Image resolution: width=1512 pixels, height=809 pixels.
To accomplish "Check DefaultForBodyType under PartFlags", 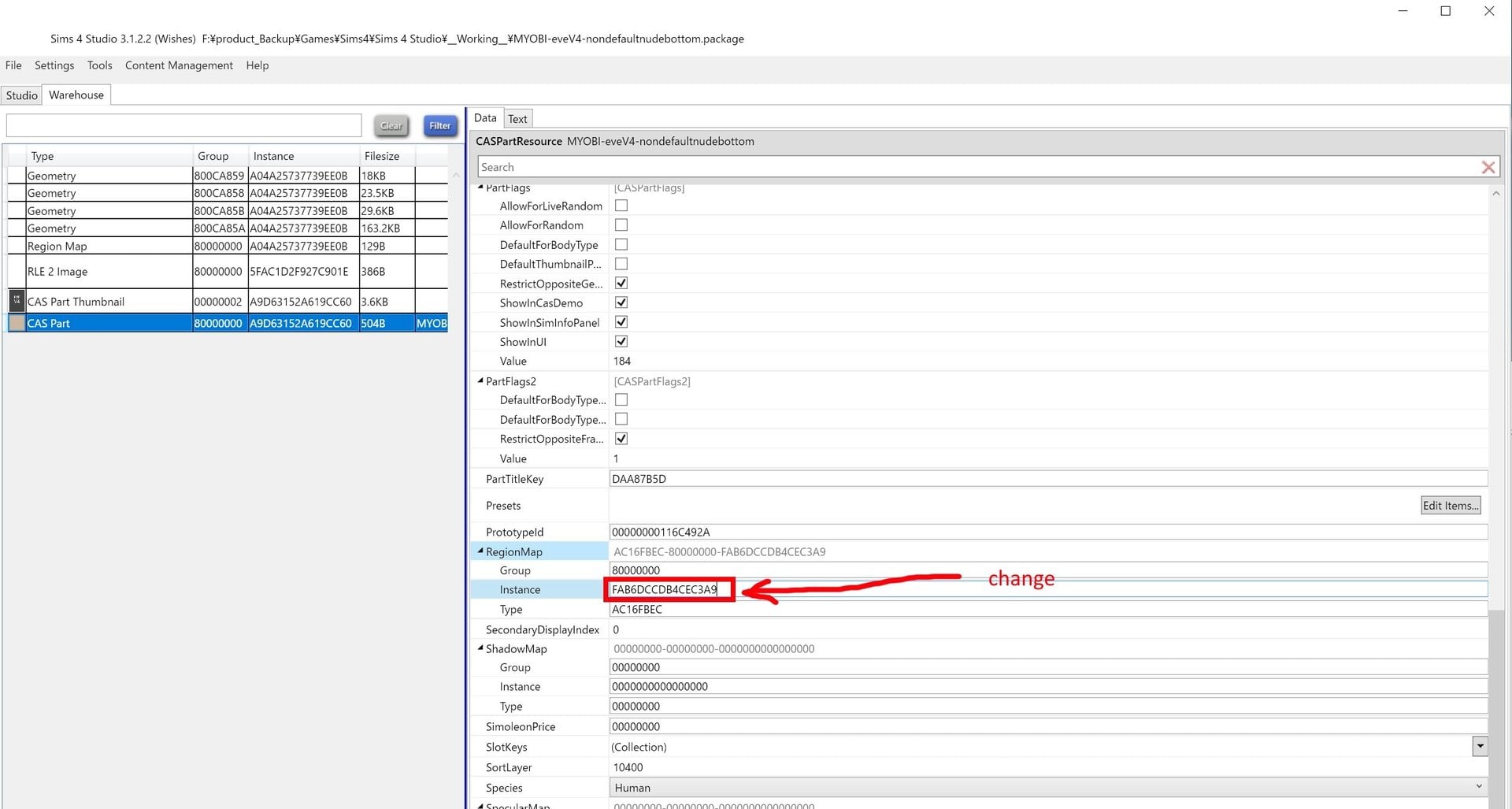I will [x=621, y=245].
